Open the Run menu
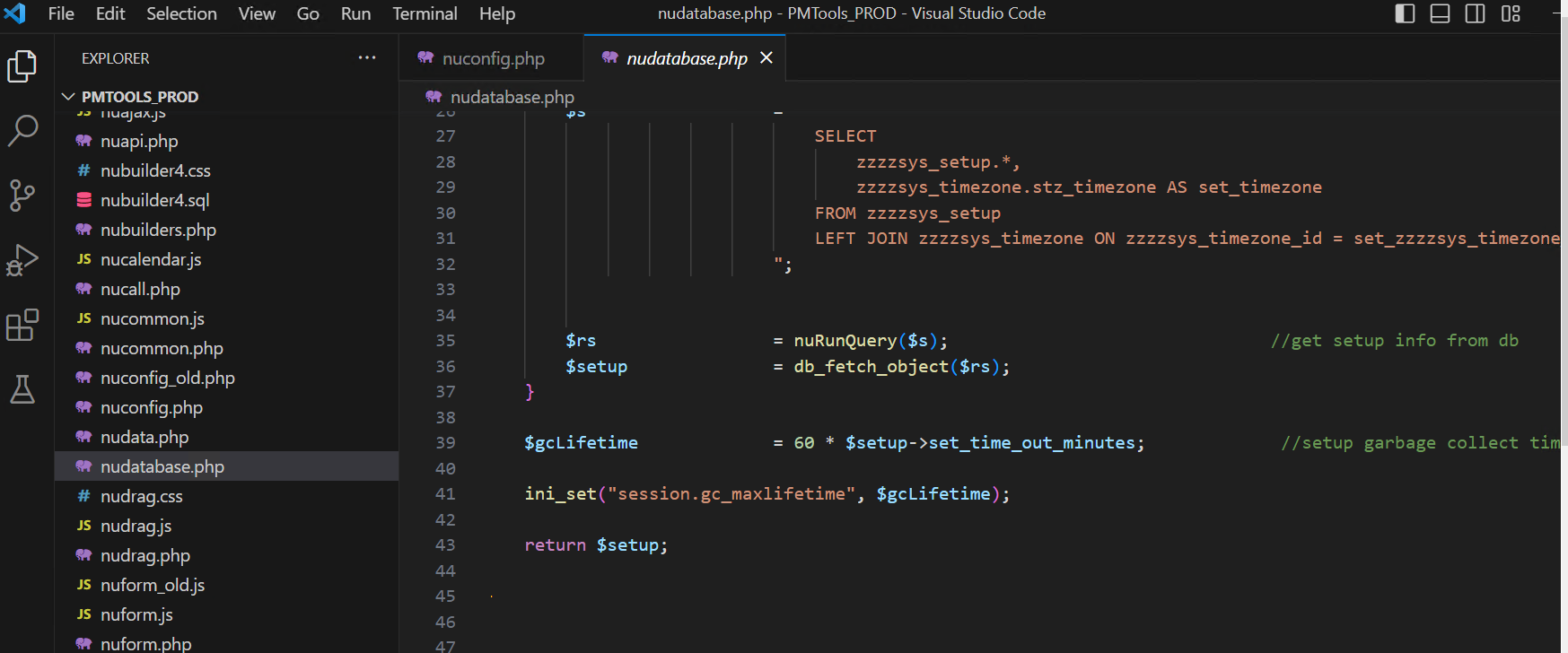1568x653 pixels. pyautogui.click(x=355, y=13)
